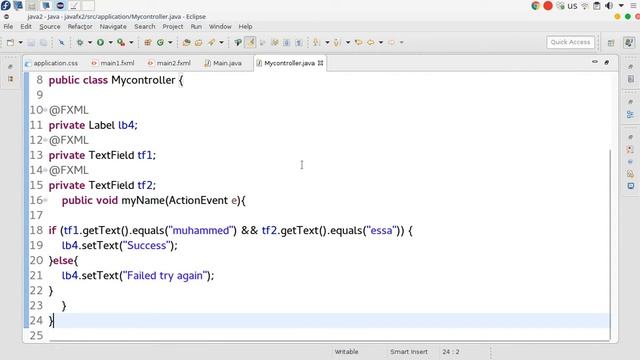640x360 pixels.
Task: Run the program with green Run icon
Action: pos(100,42)
